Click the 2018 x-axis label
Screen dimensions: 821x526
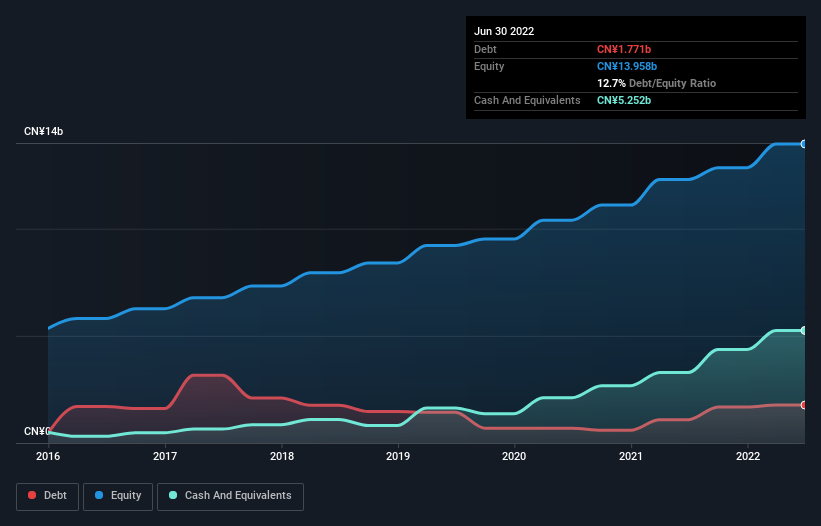coord(282,456)
